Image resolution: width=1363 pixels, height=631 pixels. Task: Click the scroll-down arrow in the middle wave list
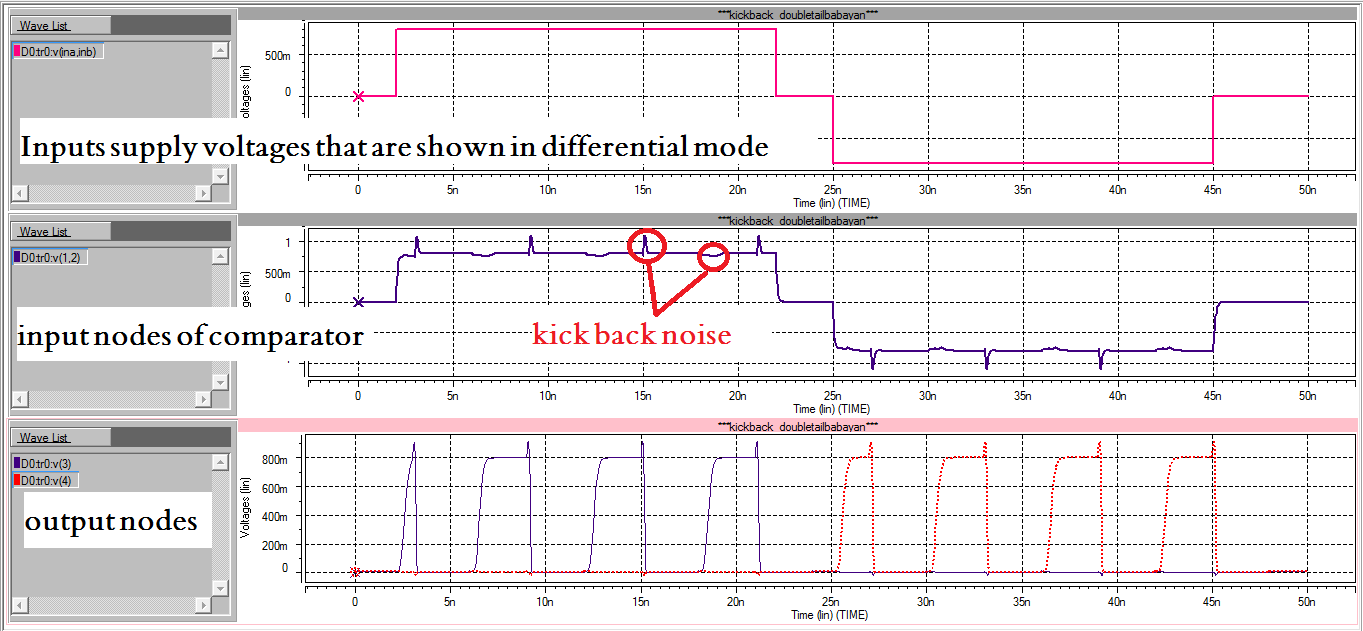pos(221,380)
